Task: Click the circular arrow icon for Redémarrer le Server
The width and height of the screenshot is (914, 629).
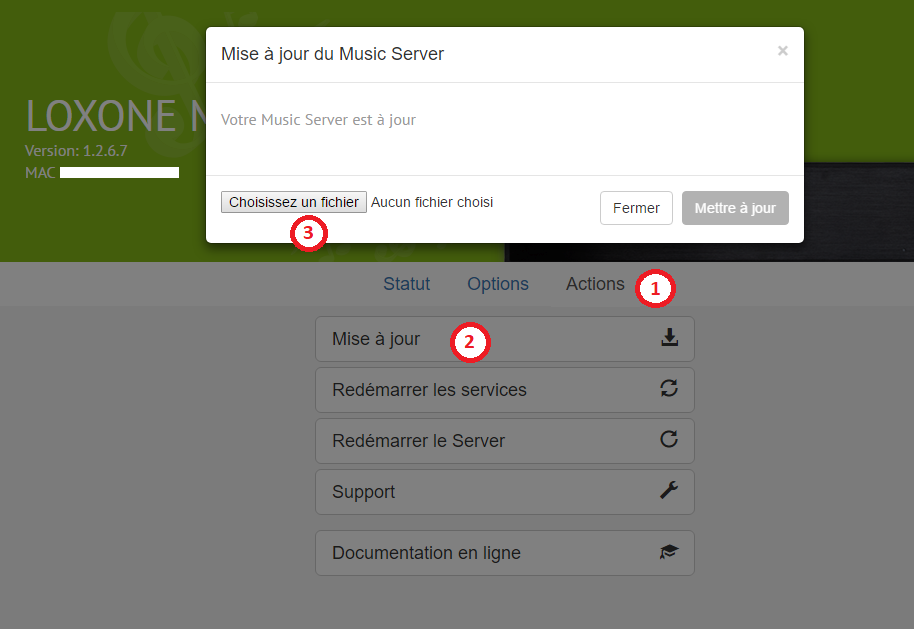Action: 669,440
